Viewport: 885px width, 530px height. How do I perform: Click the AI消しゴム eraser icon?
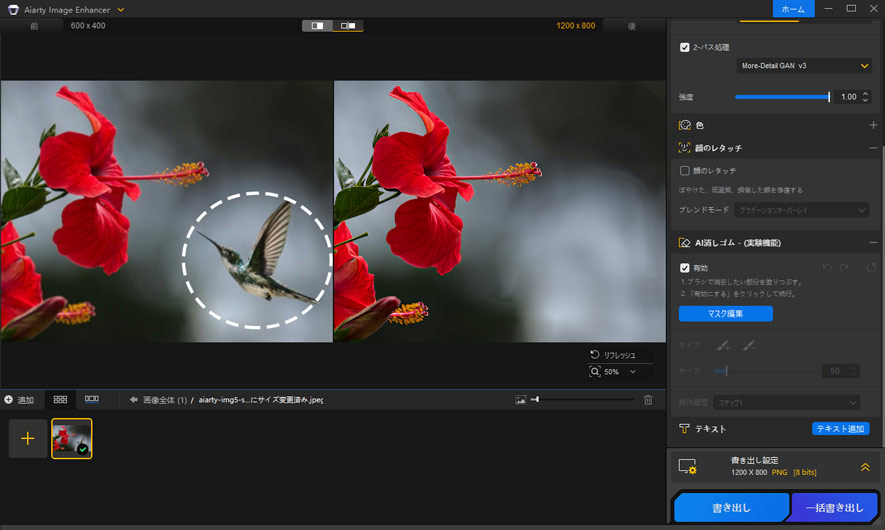click(x=684, y=243)
